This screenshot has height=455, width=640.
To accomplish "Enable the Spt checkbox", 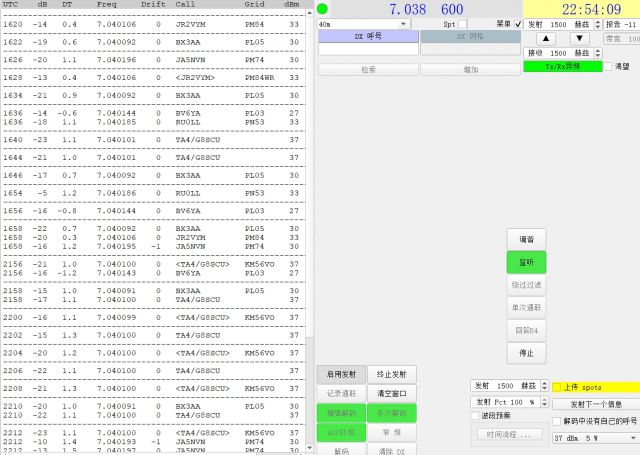I will (x=461, y=23).
